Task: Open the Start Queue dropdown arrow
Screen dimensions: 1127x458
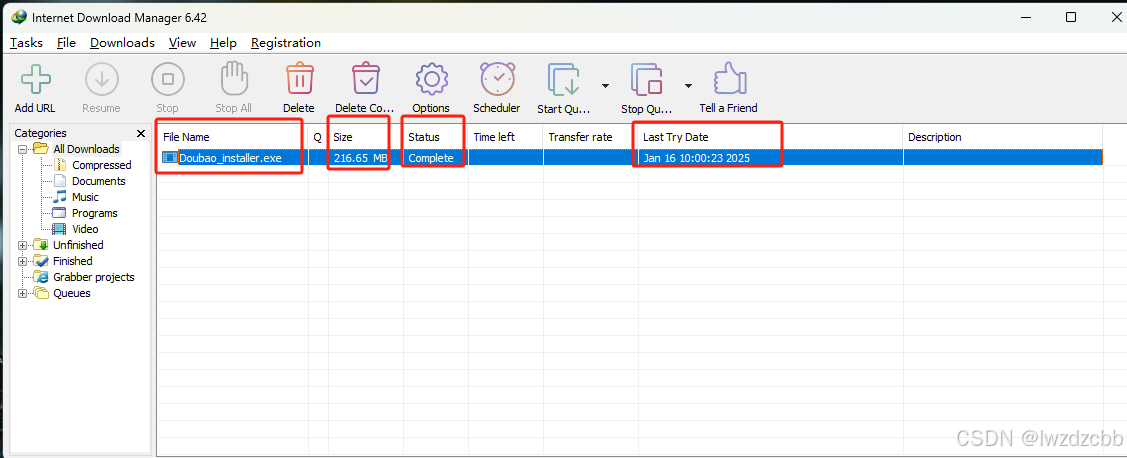Action: 605,86
